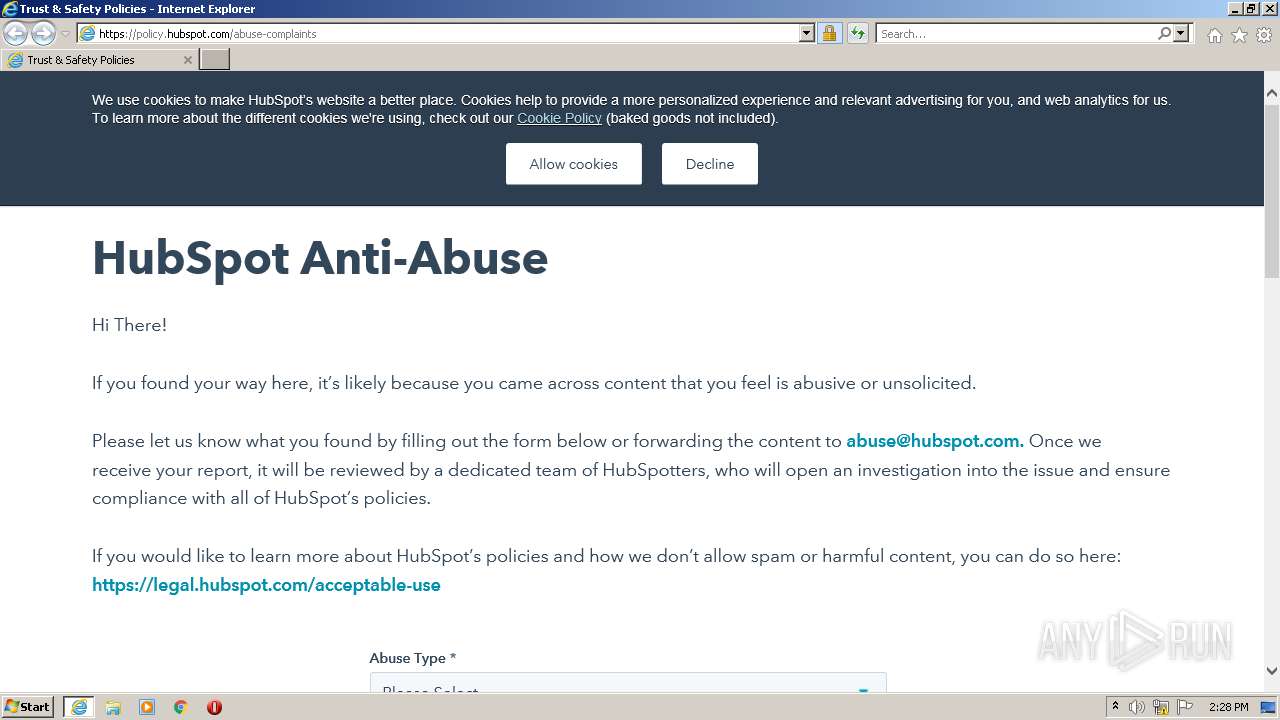Click the Decline cookies button

(x=709, y=164)
